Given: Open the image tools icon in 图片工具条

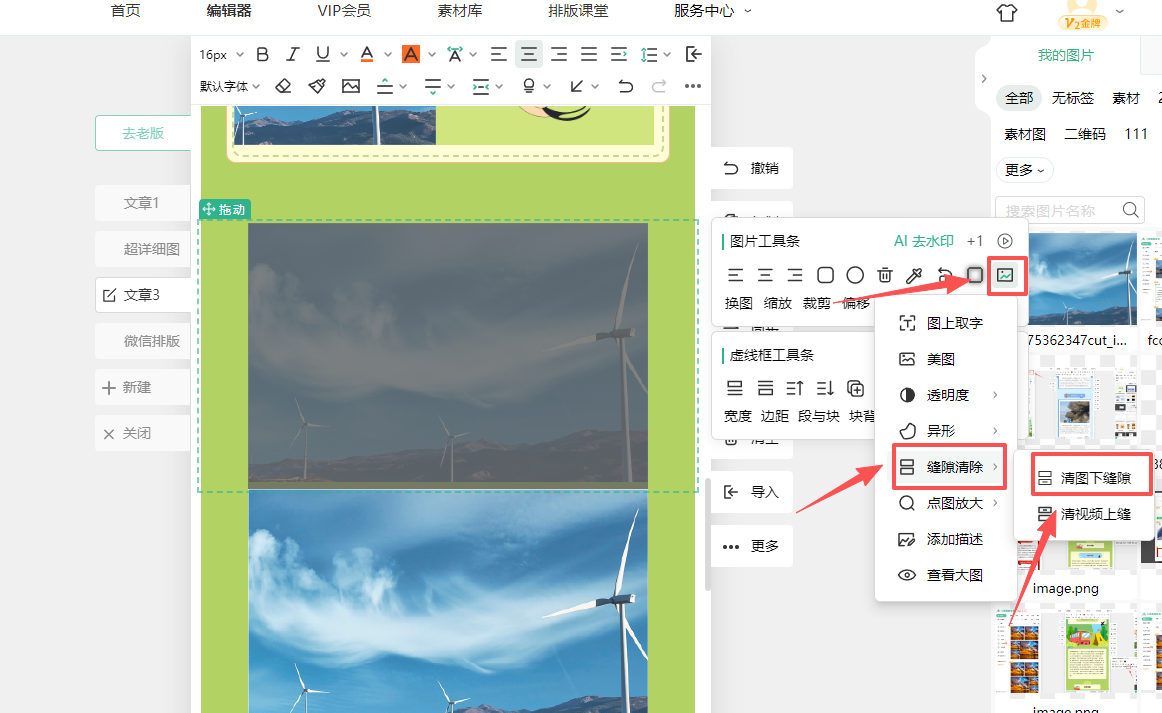Looking at the screenshot, I should (x=1005, y=275).
